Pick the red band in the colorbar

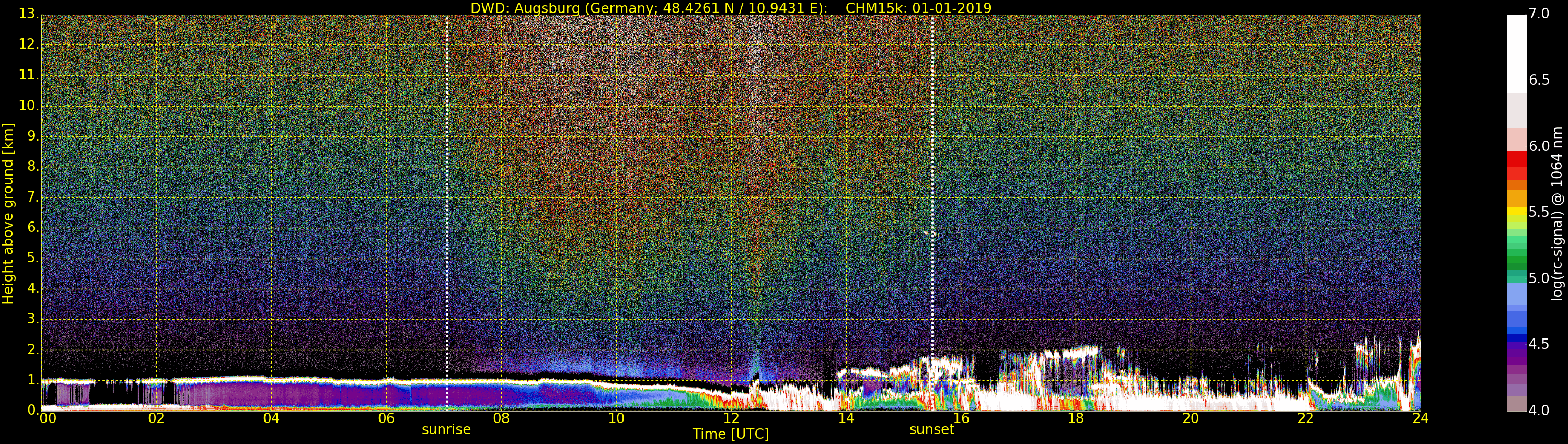coord(1516,159)
